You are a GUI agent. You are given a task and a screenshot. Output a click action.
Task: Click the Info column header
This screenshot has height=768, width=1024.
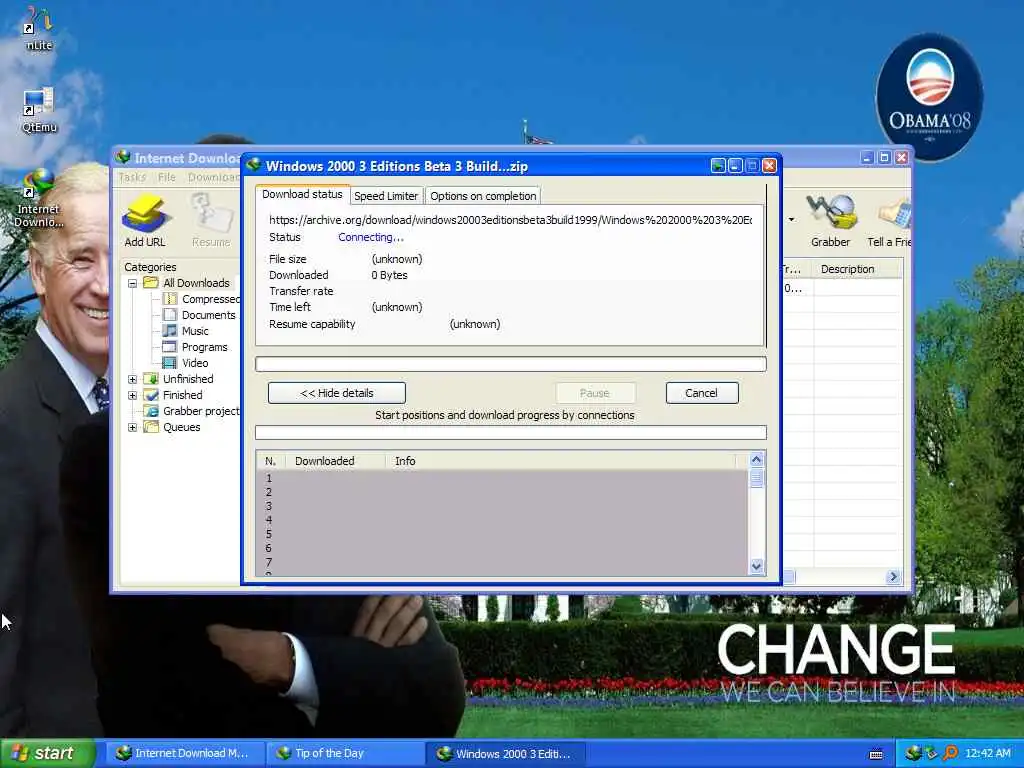pyautogui.click(x=562, y=461)
